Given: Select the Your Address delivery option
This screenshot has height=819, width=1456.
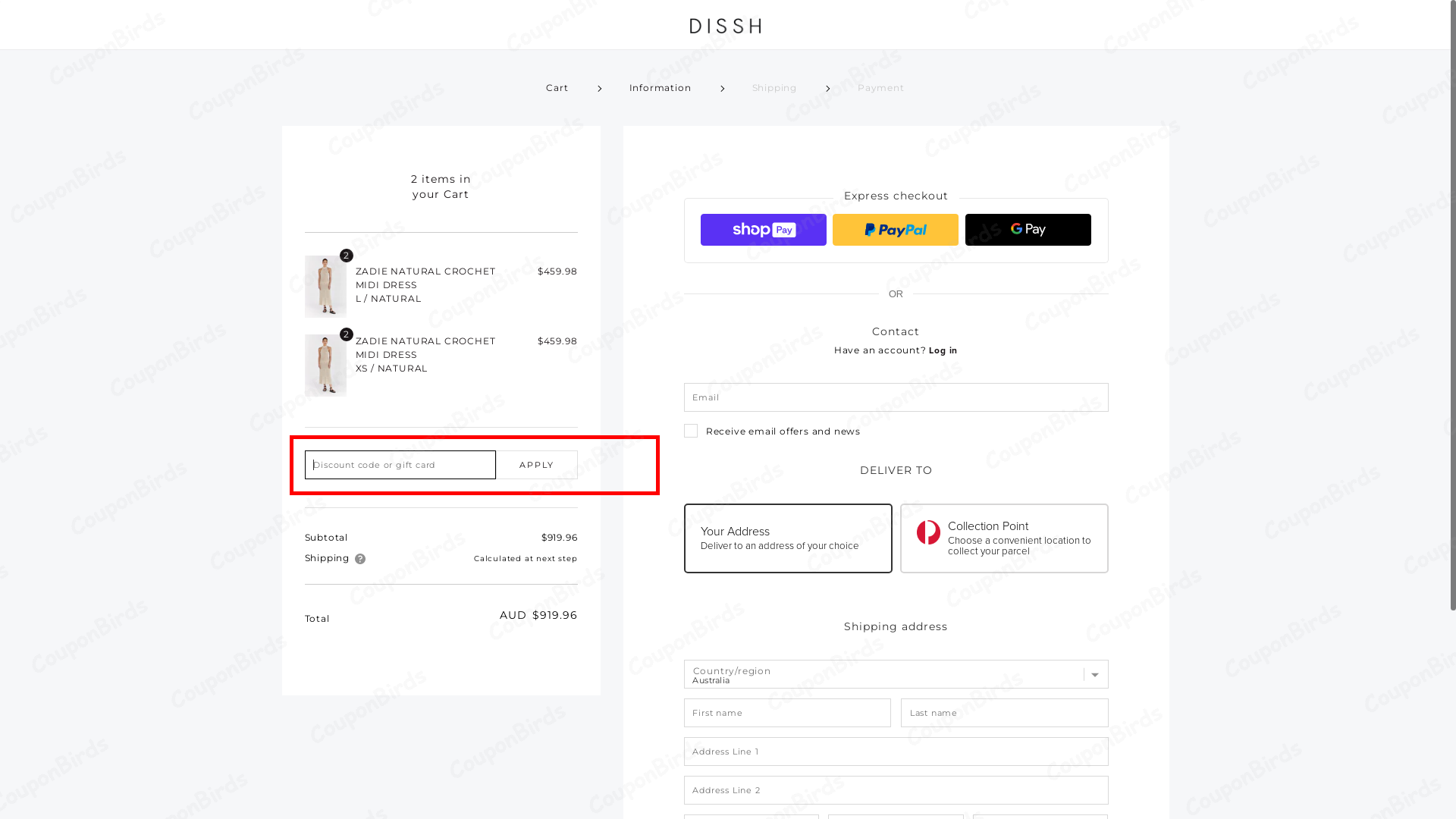Looking at the screenshot, I should [787, 538].
